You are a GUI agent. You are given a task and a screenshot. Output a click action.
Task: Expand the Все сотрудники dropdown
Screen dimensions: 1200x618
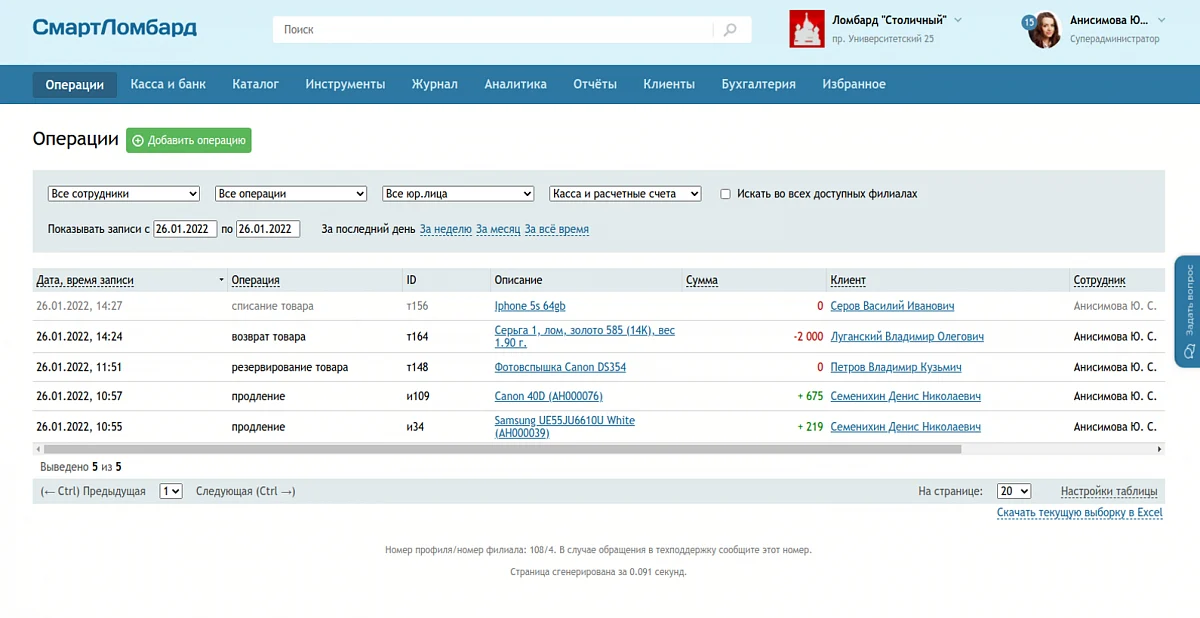(124, 194)
